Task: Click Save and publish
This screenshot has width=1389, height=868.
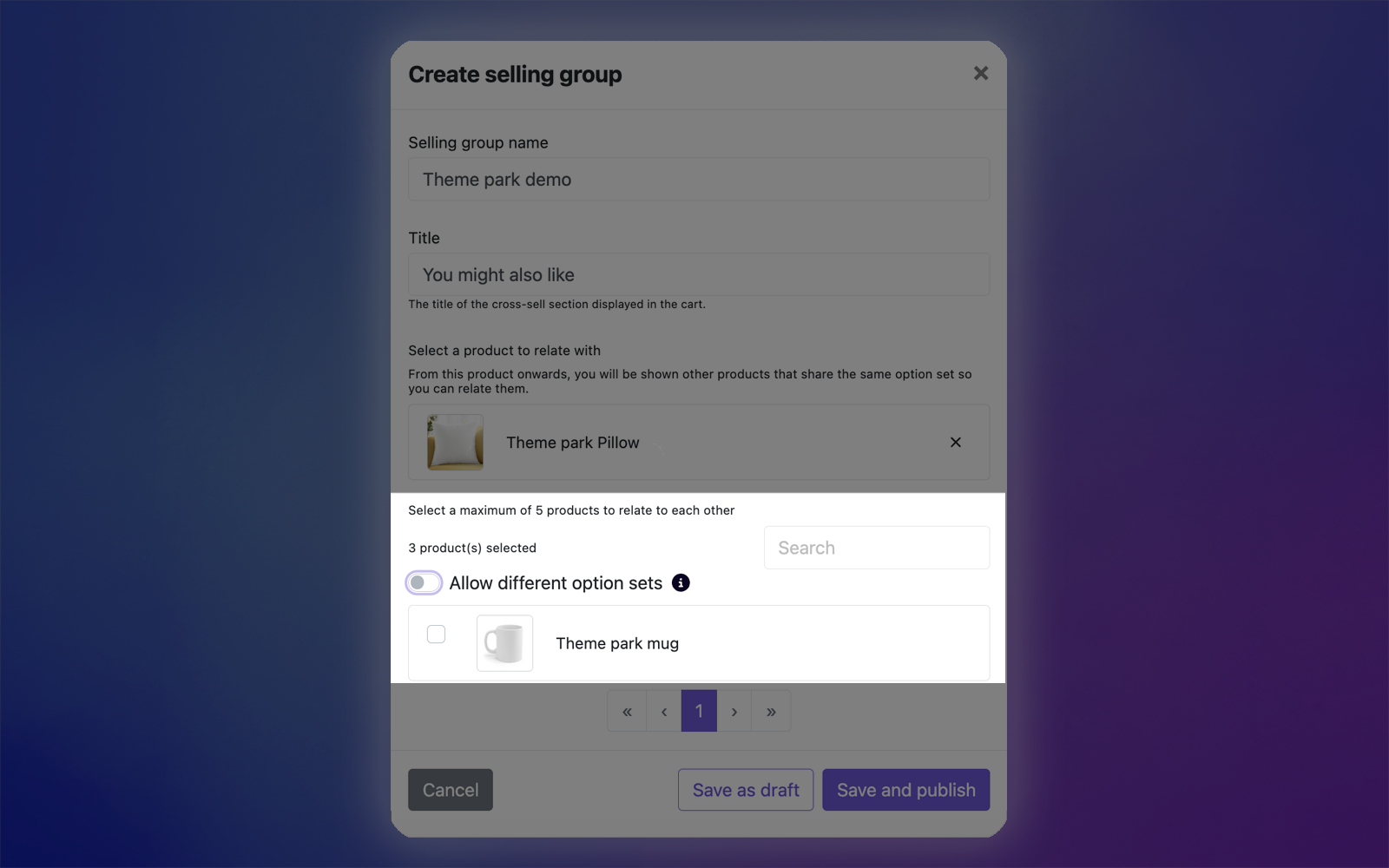Action: (x=906, y=790)
